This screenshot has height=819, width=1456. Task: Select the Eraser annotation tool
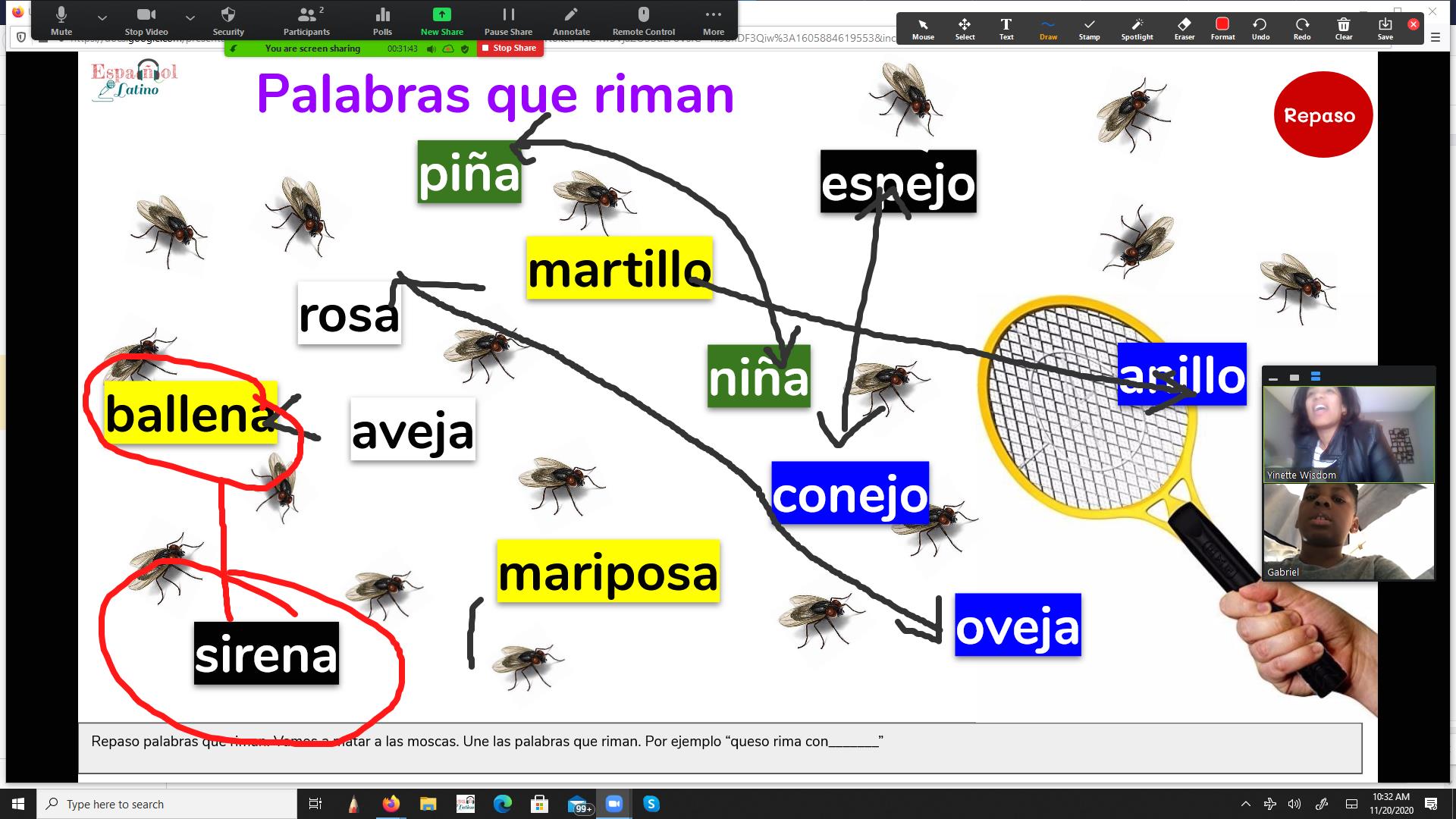(1184, 28)
